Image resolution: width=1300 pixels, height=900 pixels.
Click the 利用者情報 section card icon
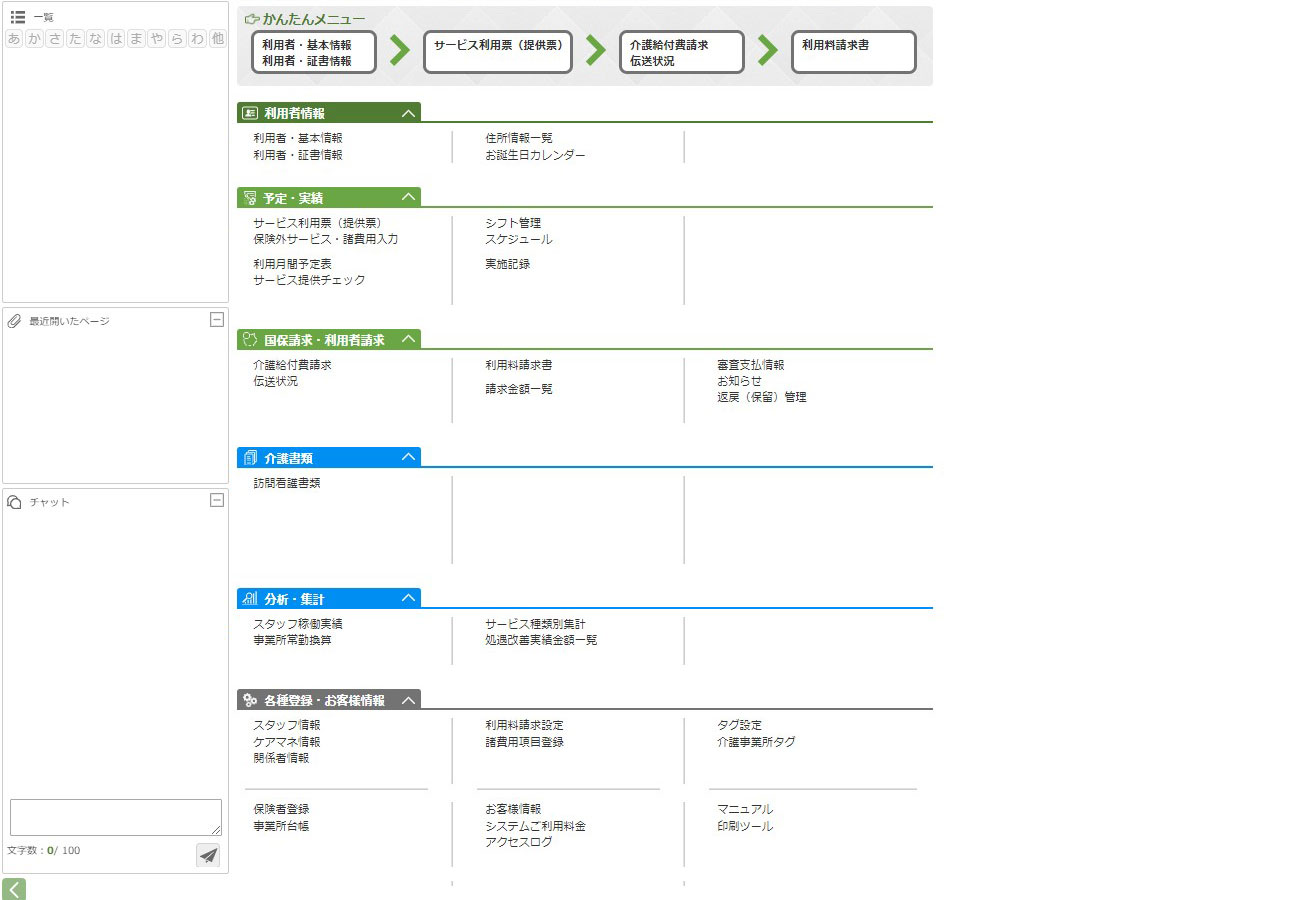point(250,113)
